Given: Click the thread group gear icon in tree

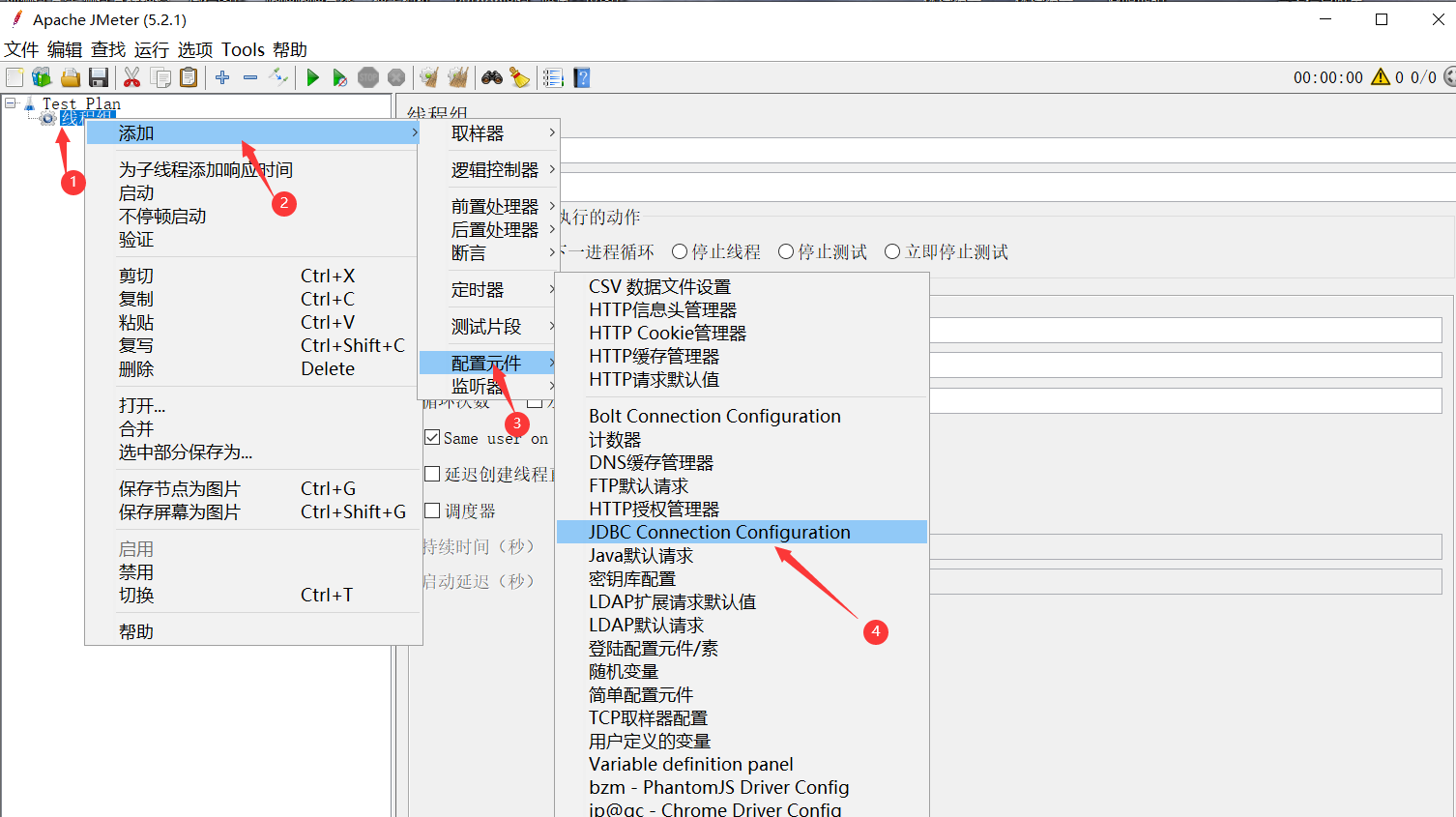Looking at the screenshot, I should tap(47, 118).
